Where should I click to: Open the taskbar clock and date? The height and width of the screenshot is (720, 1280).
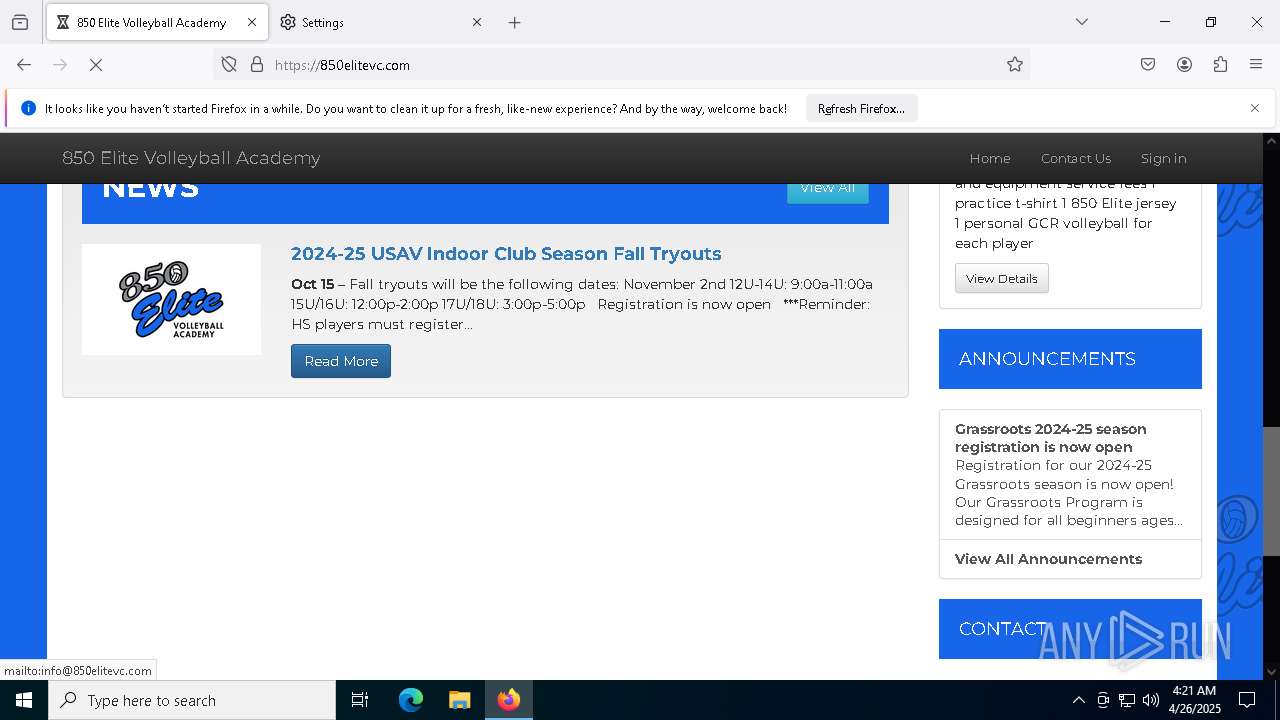1194,700
